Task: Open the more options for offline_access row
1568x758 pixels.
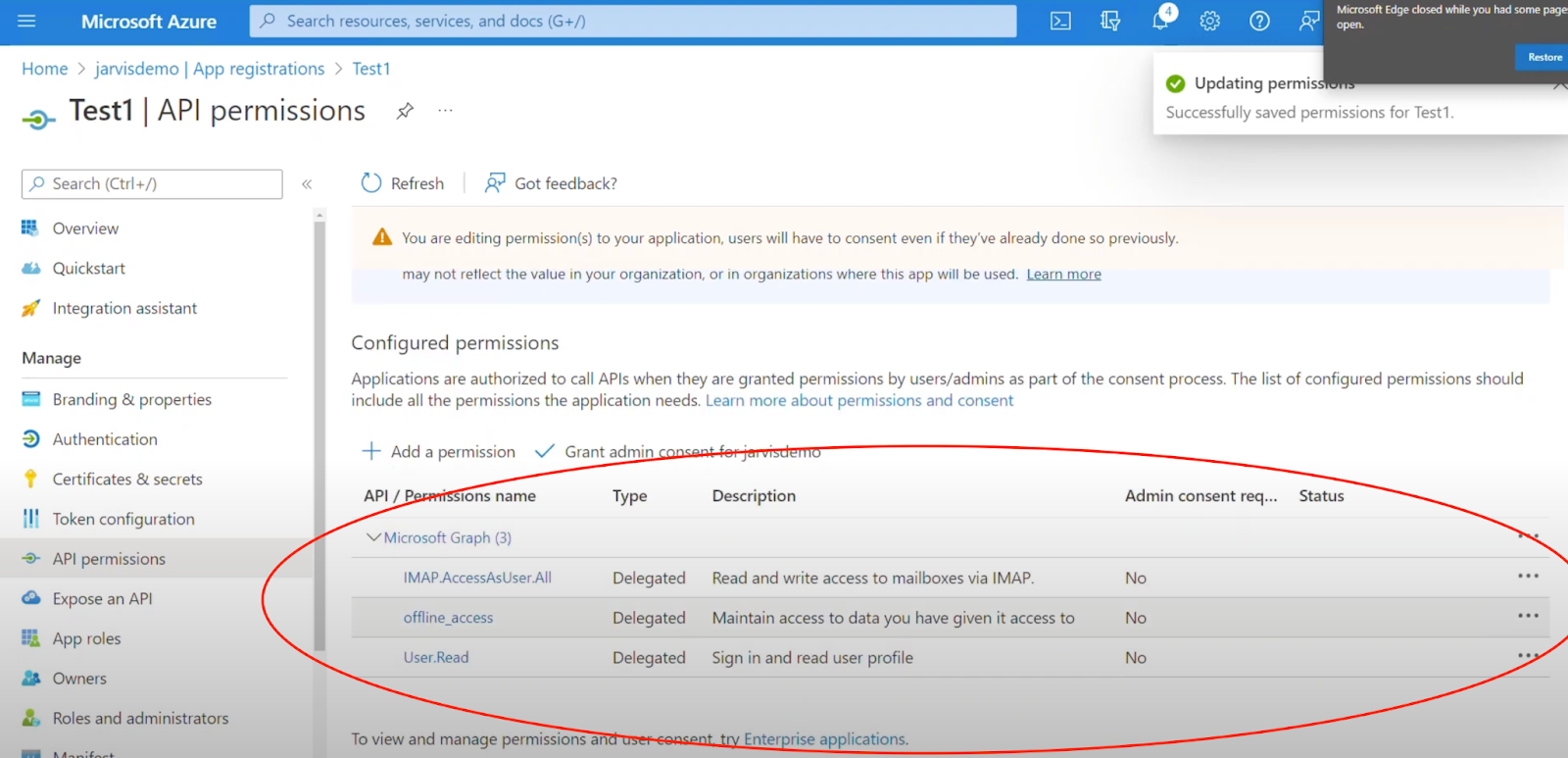Action: (1529, 616)
